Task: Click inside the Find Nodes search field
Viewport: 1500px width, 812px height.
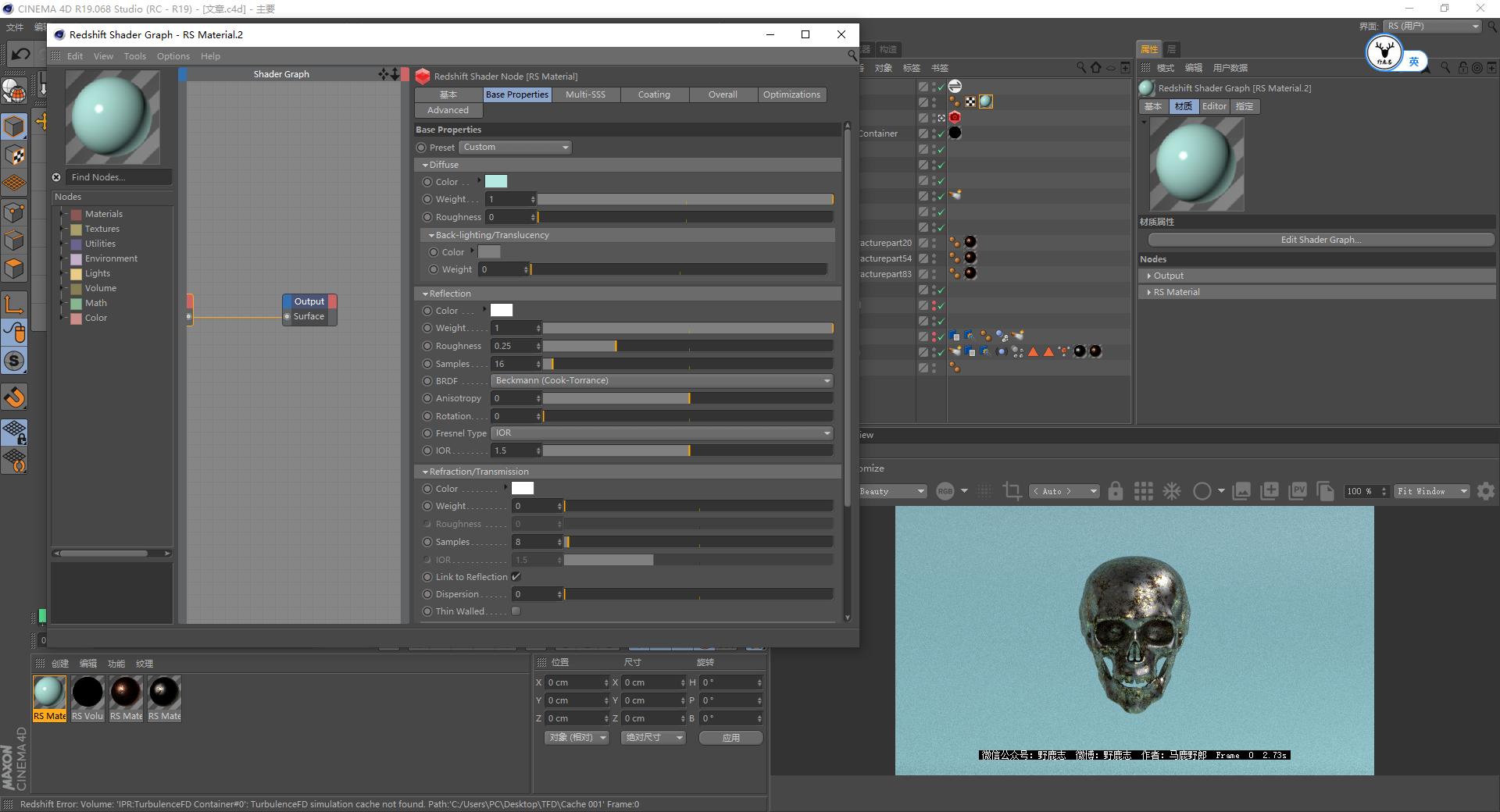Action: point(117,177)
